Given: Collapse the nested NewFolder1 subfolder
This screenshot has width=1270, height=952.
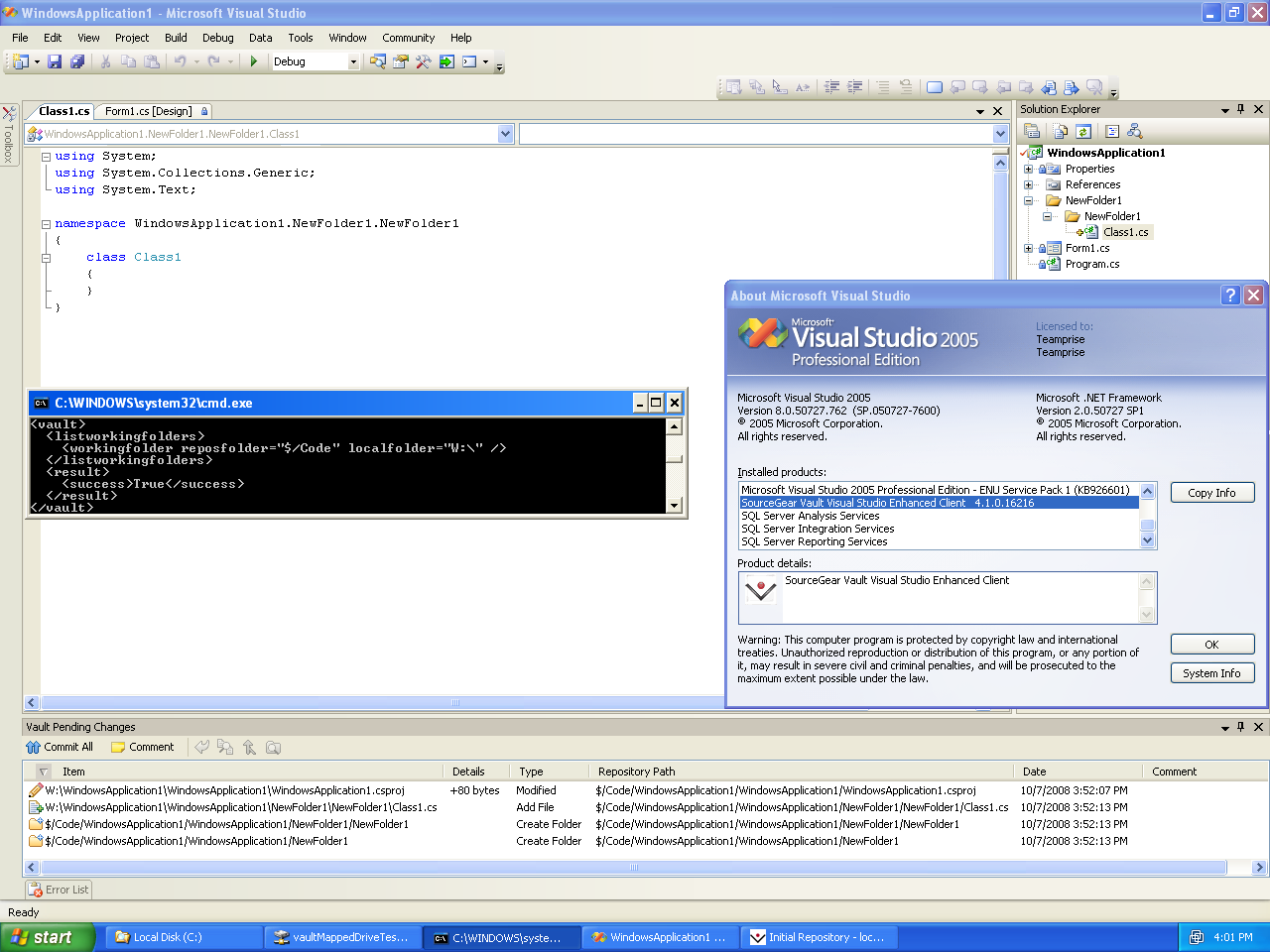Looking at the screenshot, I should [x=1047, y=216].
